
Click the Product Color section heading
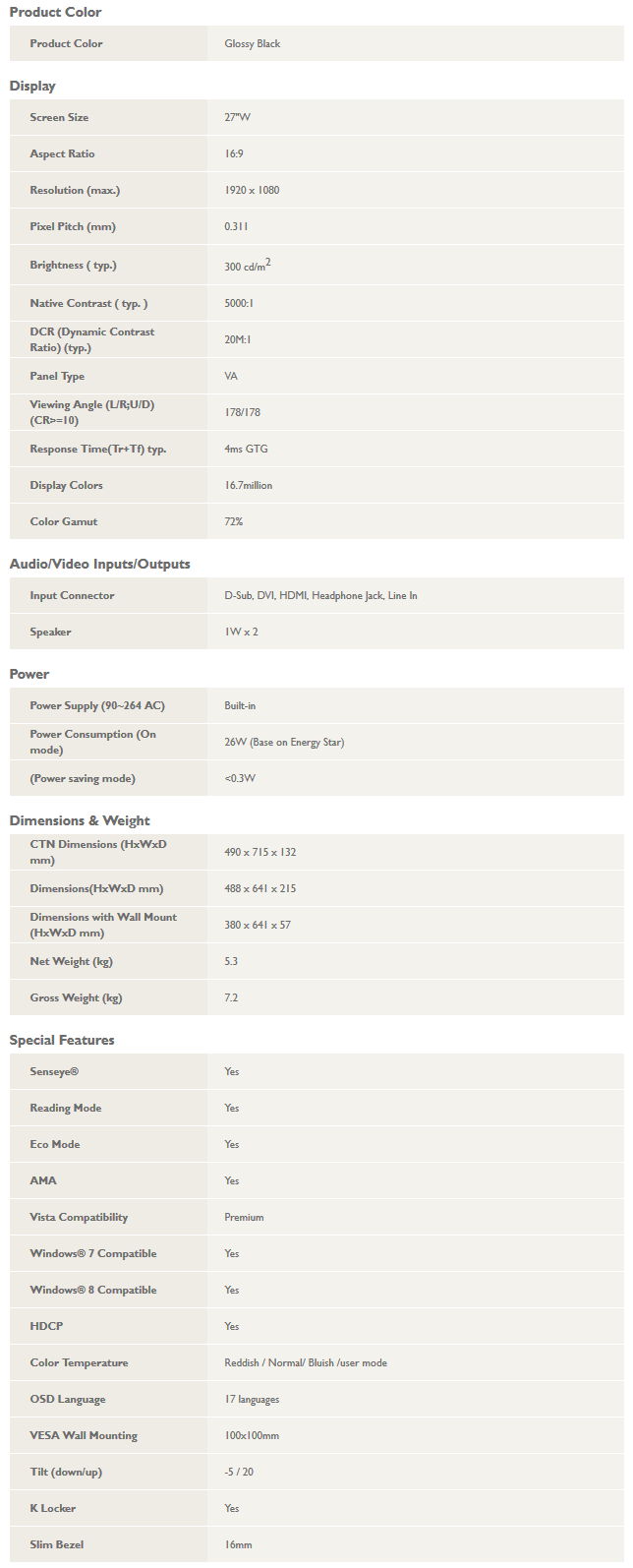55,12
